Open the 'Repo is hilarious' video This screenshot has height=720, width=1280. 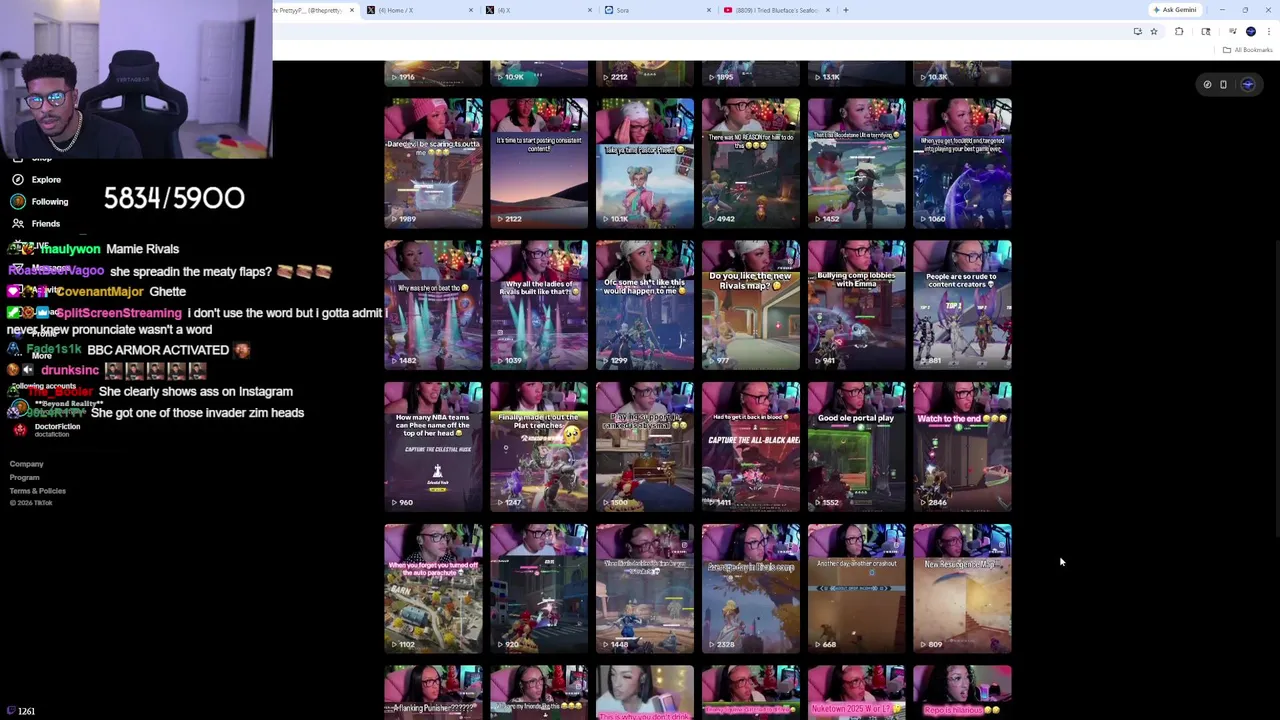point(962,692)
